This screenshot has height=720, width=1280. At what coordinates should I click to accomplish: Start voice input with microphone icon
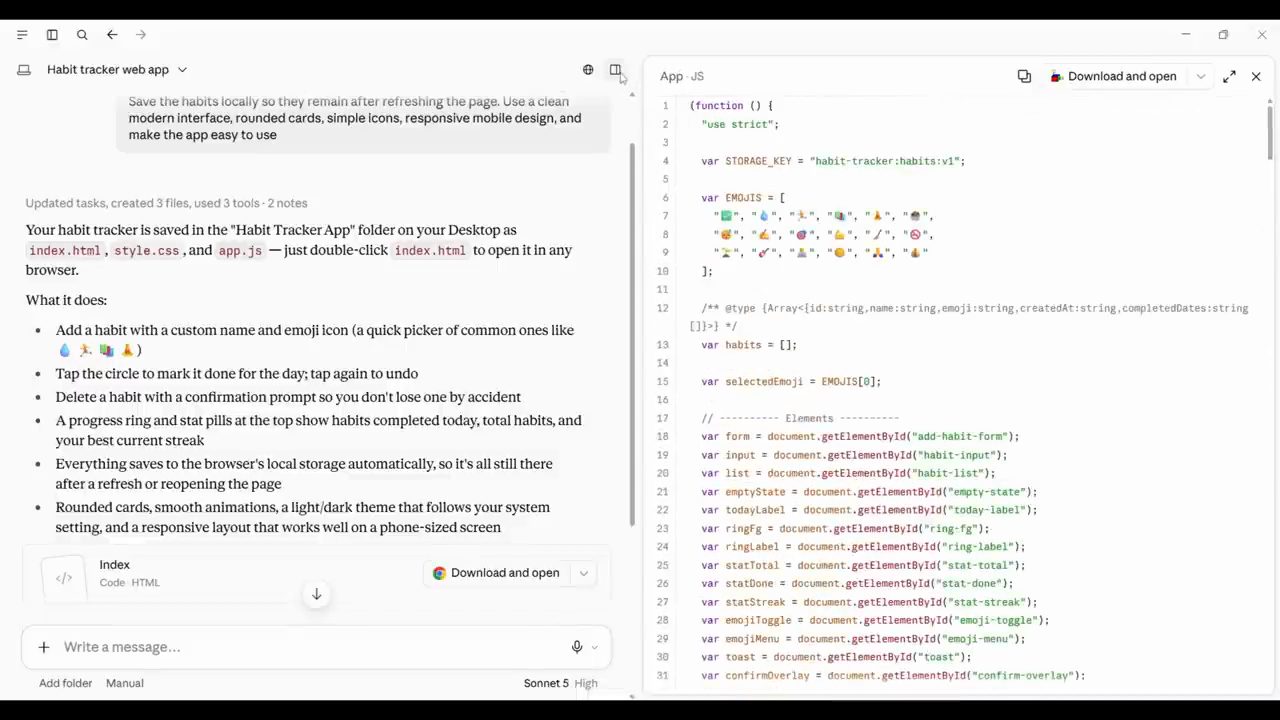577,647
